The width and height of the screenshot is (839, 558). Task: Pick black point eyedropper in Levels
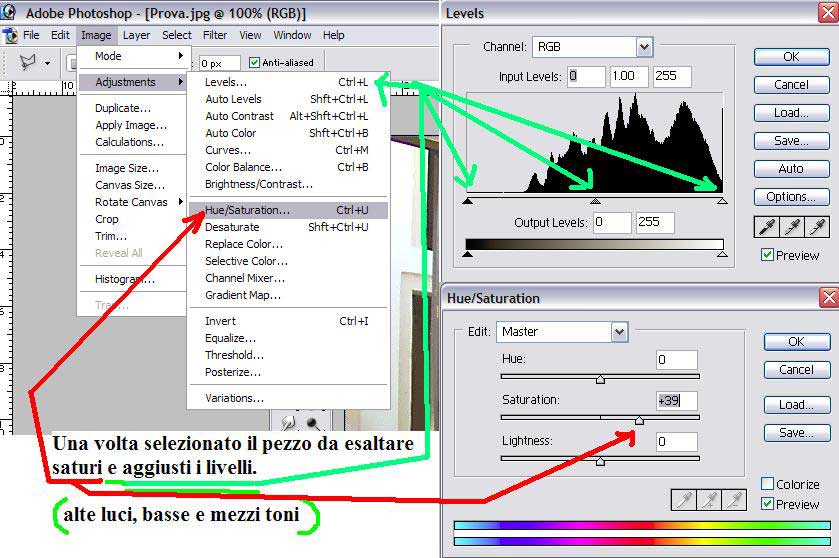tap(766, 227)
